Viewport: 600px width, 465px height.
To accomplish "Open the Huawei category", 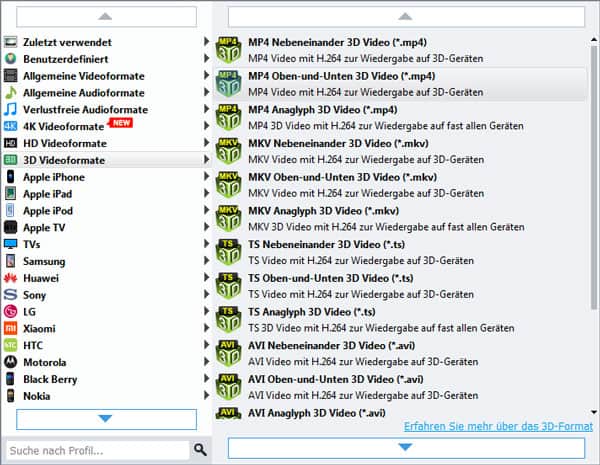I will [106, 278].
